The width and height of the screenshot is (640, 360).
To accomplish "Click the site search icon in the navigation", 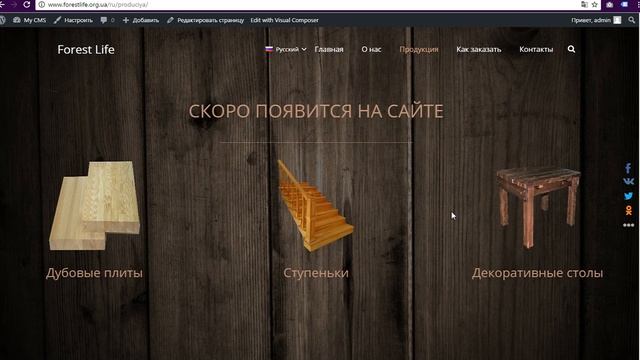I will point(571,49).
